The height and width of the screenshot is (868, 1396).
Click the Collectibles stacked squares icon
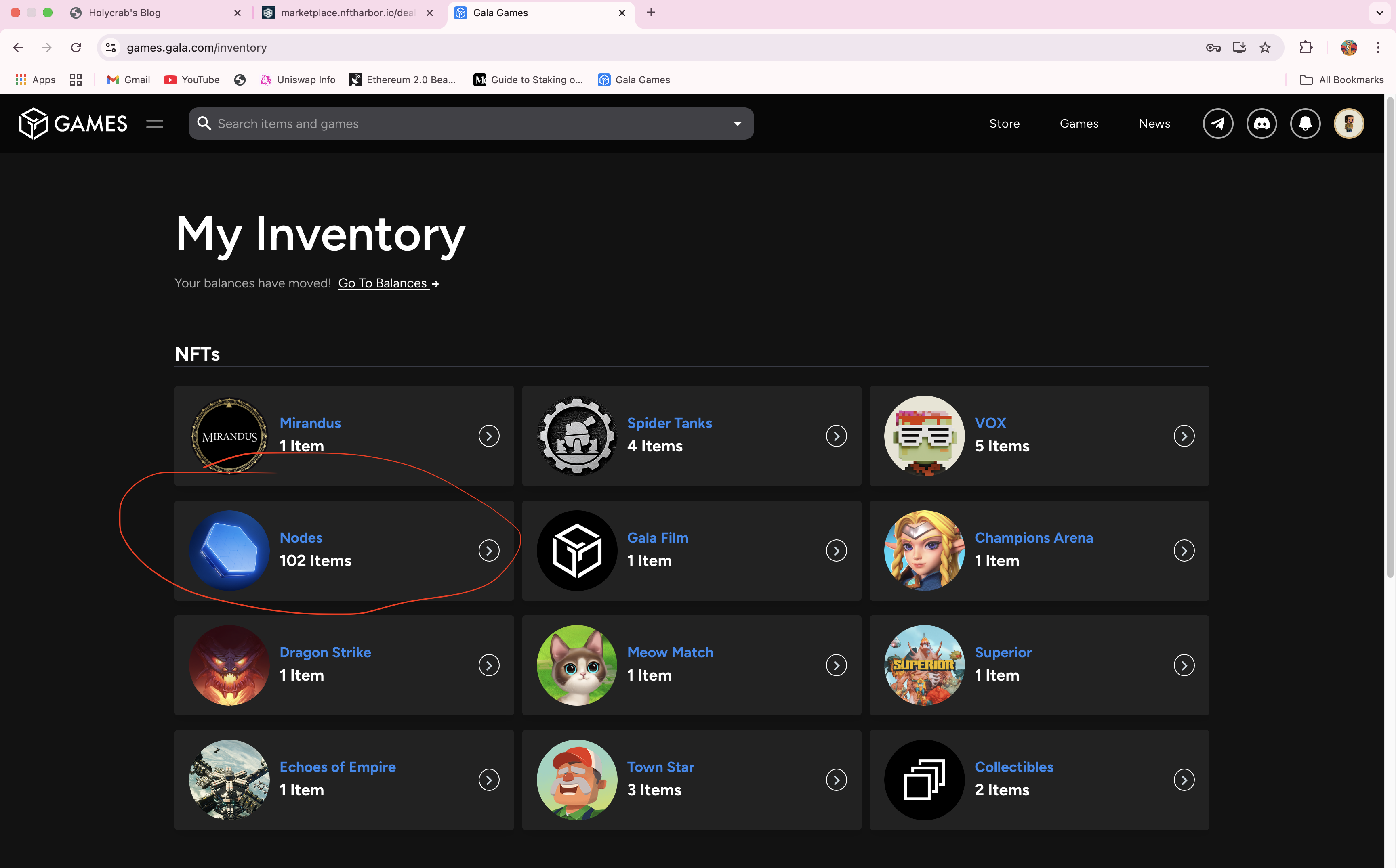click(x=924, y=780)
